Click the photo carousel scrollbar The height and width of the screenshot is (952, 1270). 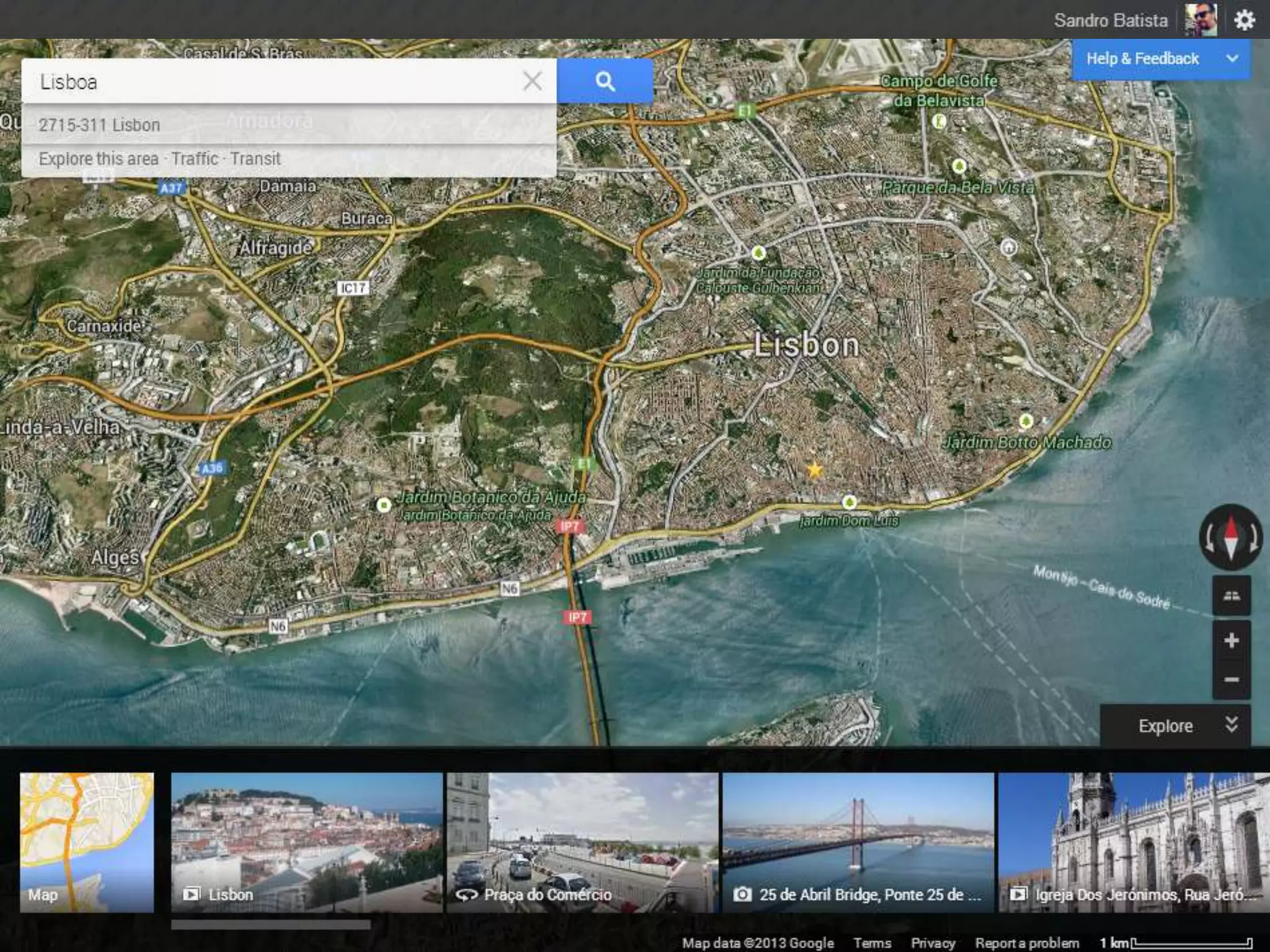[271, 924]
